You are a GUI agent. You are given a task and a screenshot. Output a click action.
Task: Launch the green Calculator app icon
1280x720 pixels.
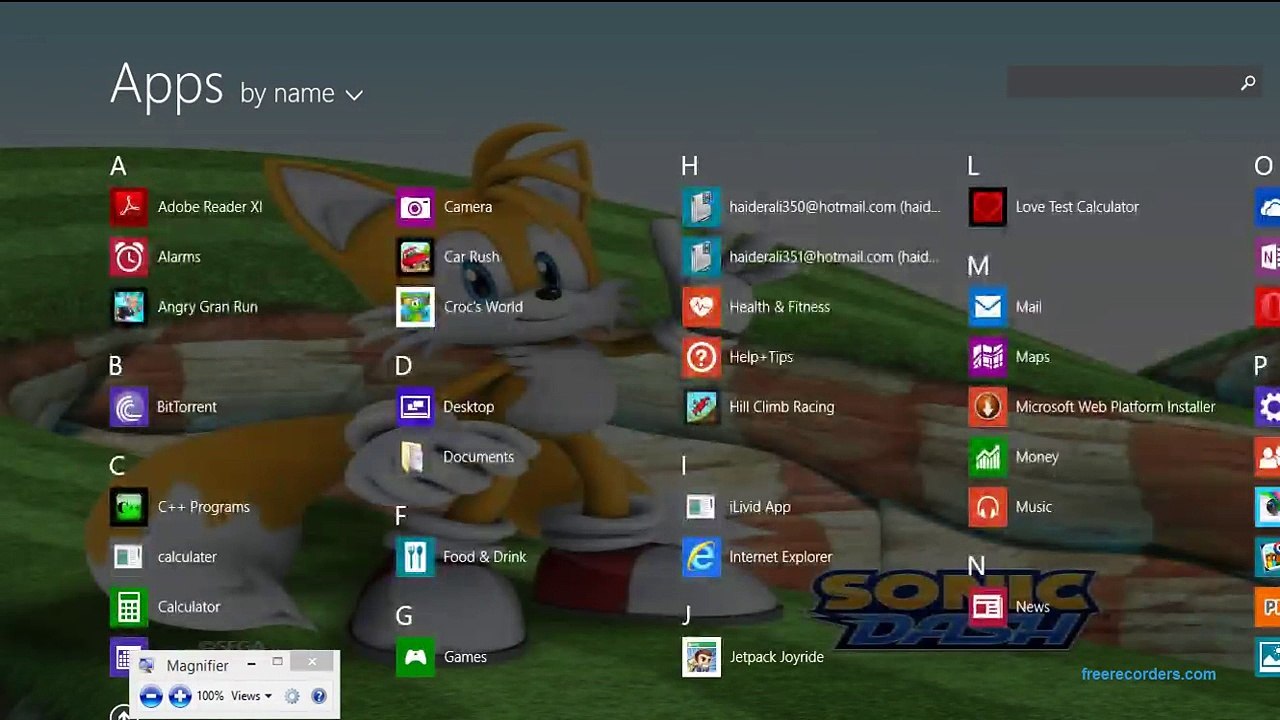(x=129, y=607)
